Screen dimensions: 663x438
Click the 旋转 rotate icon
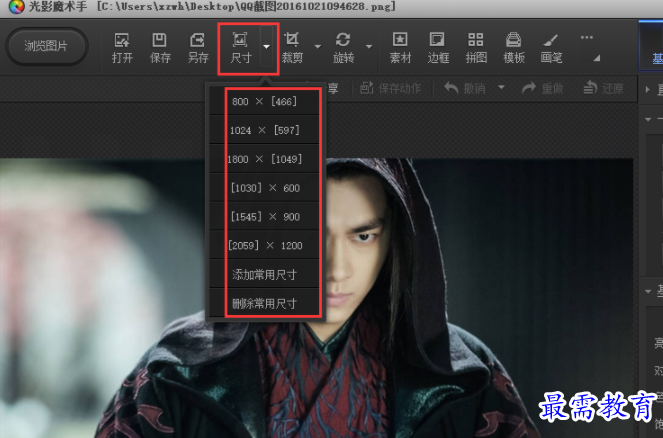point(343,48)
